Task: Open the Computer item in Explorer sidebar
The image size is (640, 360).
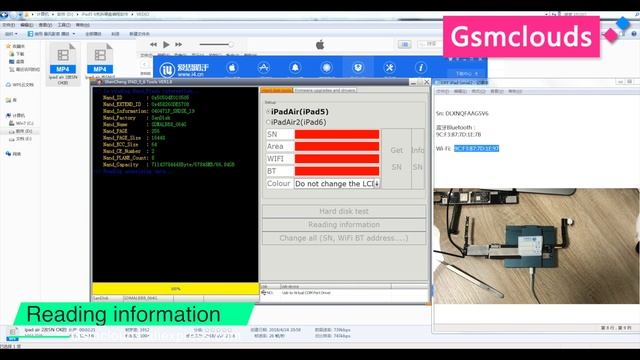Action: [x=16, y=116]
